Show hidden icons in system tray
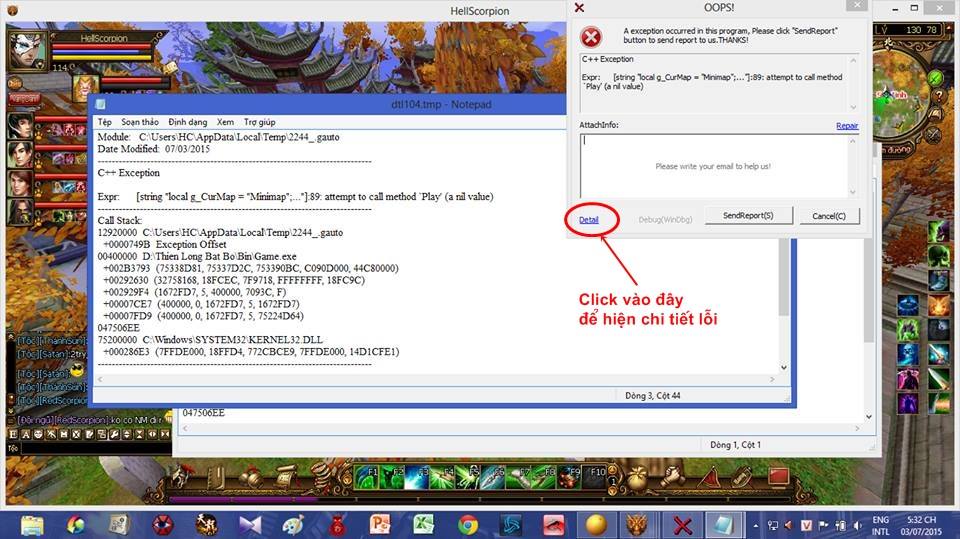This screenshot has height=539, width=960. [756, 526]
